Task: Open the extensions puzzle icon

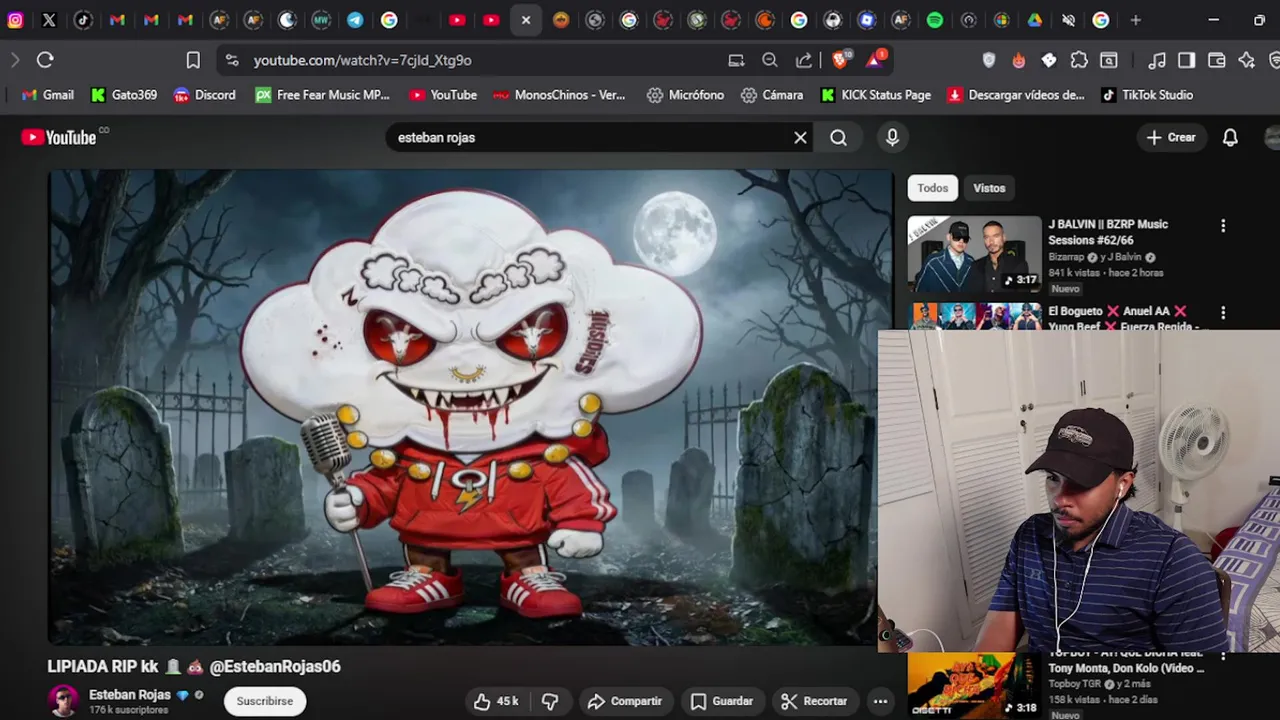Action: coord(1079,60)
